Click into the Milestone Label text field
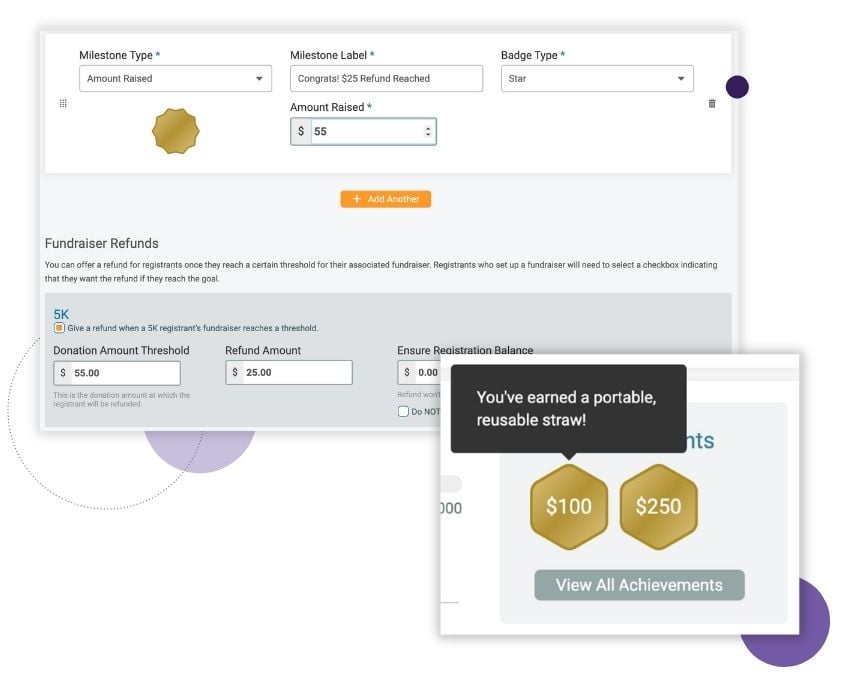Viewport: 841px width, 674px height. click(386, 78)
